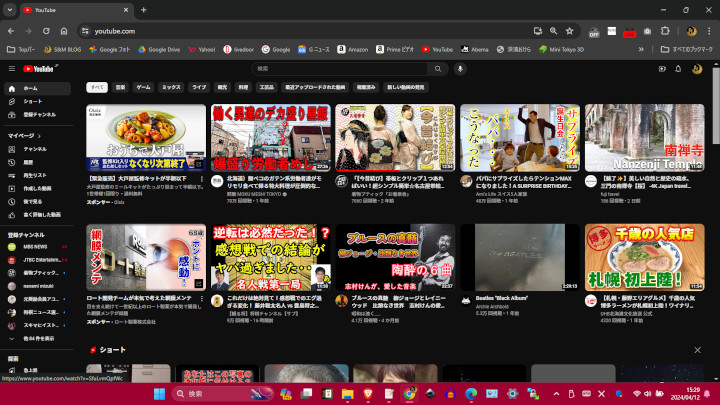The width and height of the screenshot is (720, 405).
Task: Open the Prime ビデオ bookmark
Action: [394, 49]
